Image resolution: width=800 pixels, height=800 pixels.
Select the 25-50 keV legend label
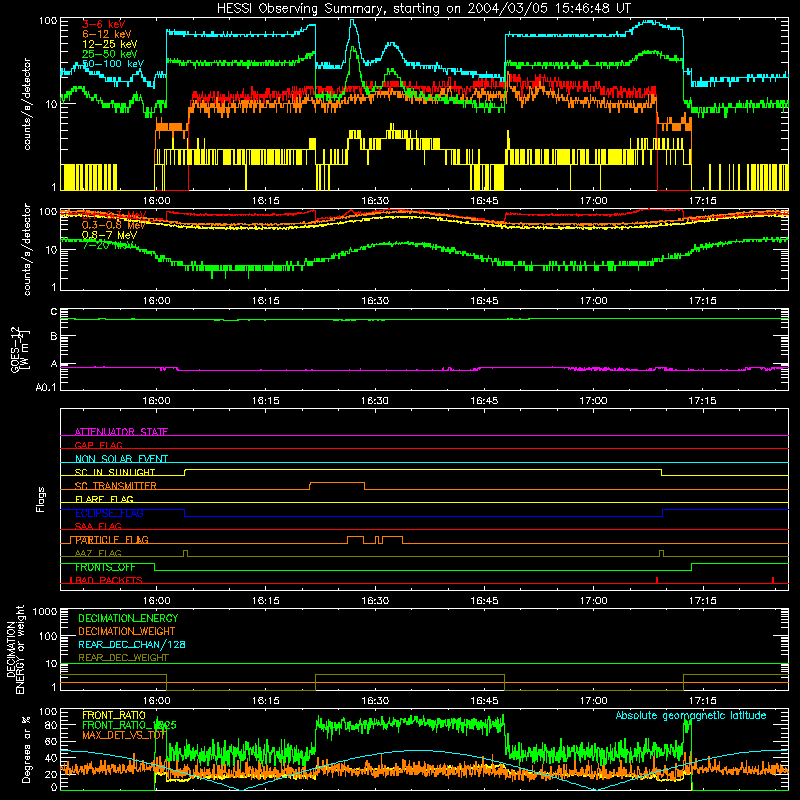(x=110, y=54)
